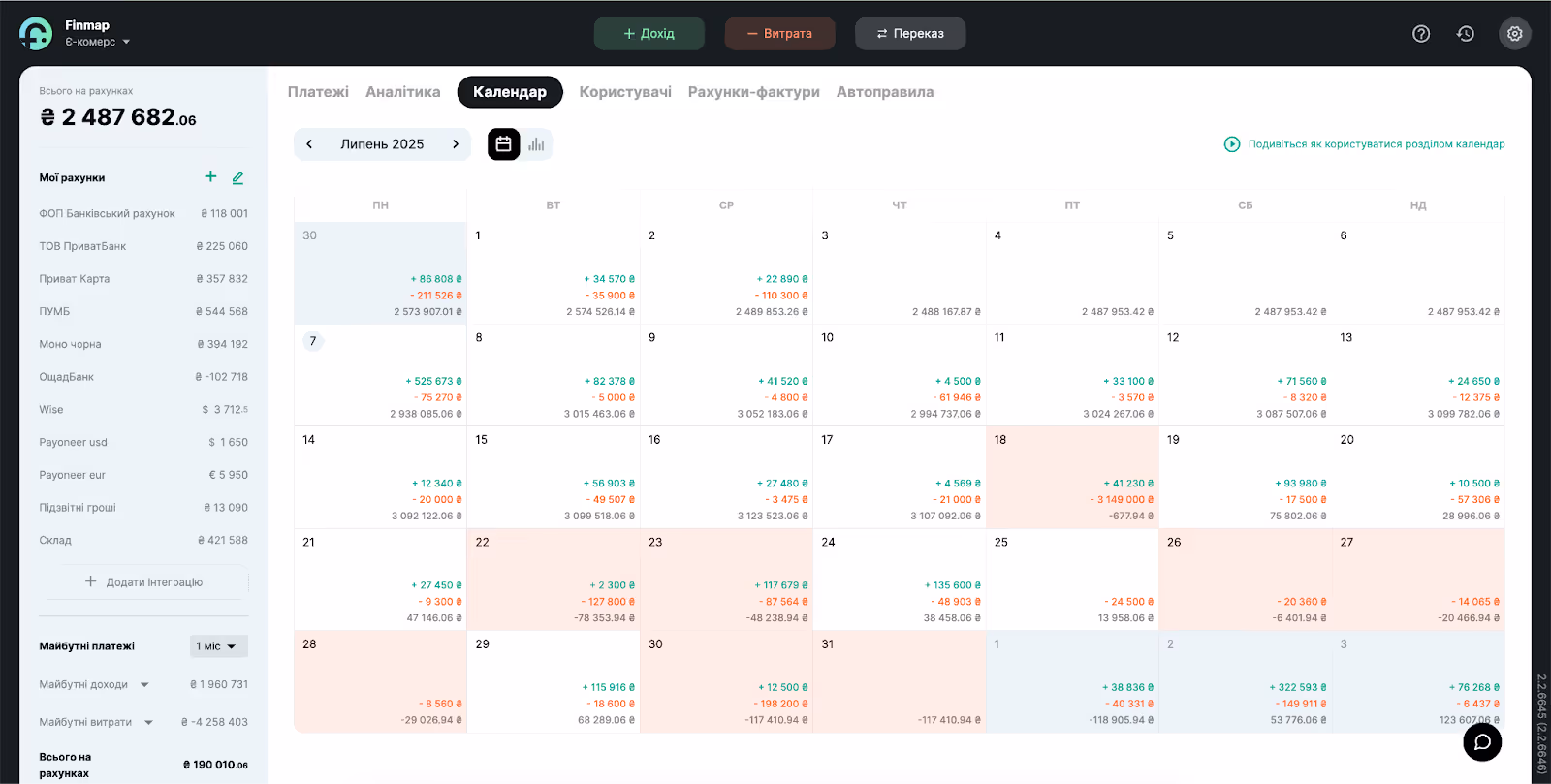Click the - 3 149 000 expense amount
This screenshot has width=1551, height=784.
(1122, 500)
